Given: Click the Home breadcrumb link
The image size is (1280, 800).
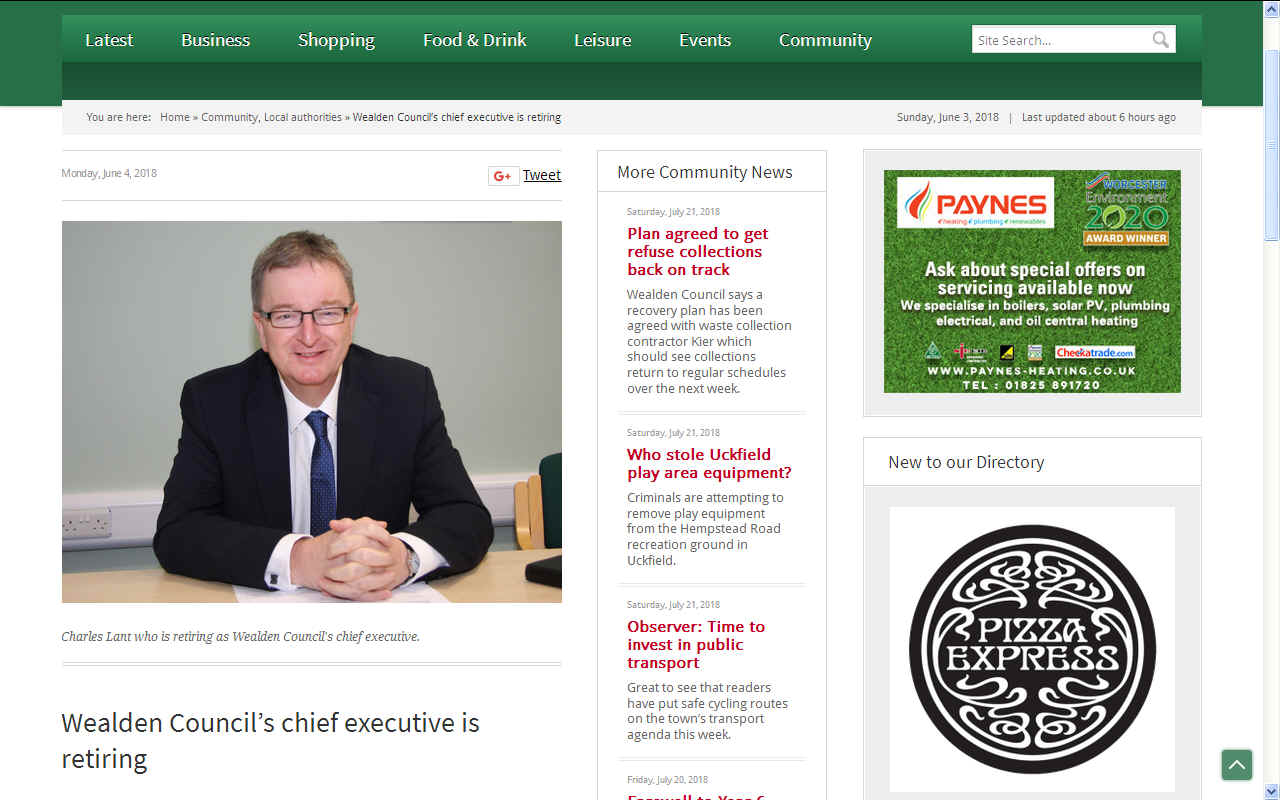Looking at the screenshot, I should tap(175, 117).
